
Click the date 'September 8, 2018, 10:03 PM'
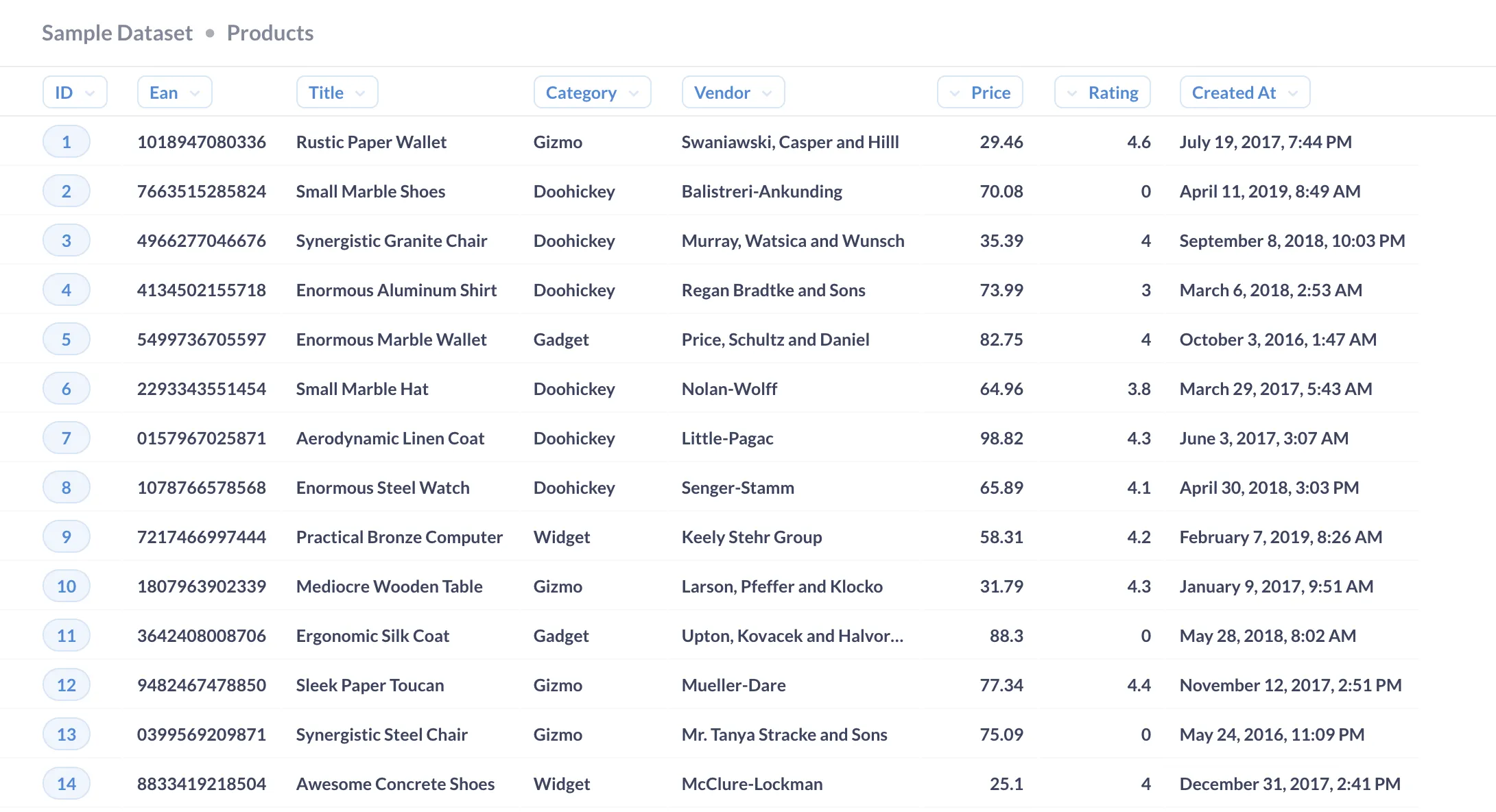click(1292, 241)
